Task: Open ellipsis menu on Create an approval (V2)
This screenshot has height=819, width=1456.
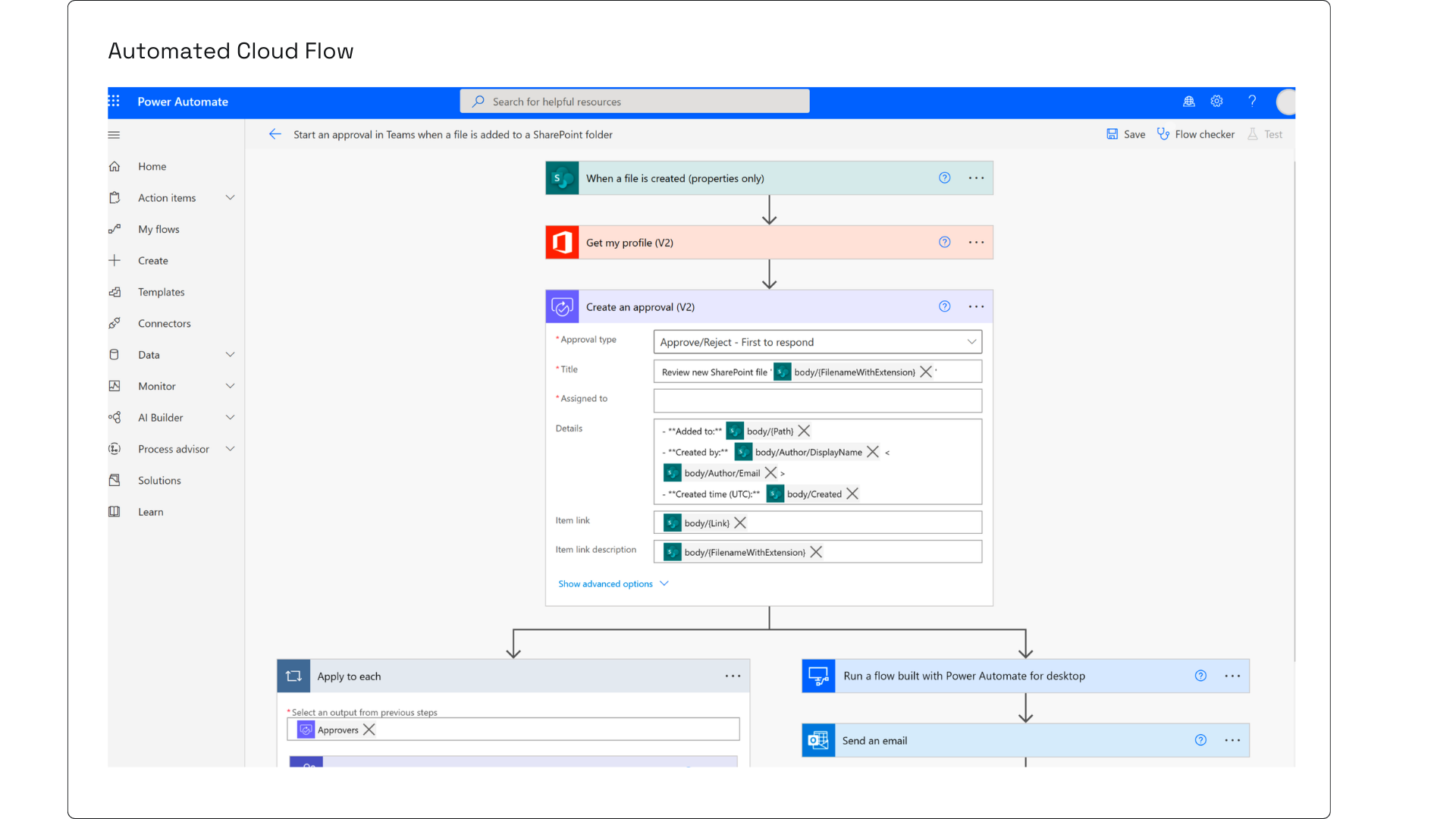Action: 976,307
